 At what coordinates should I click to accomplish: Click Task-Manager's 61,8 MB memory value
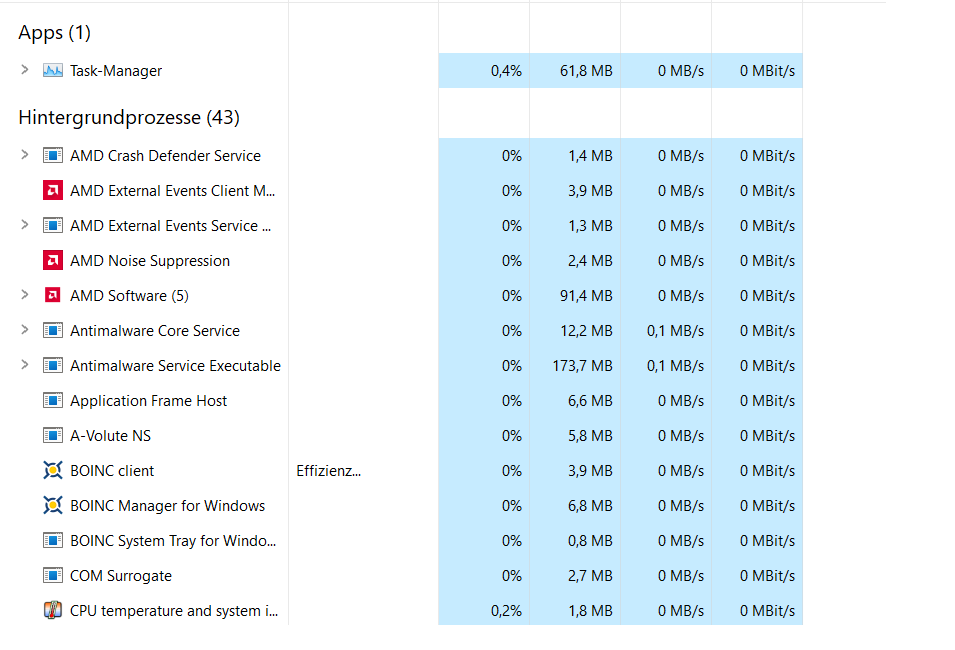(x=586, y=71)
